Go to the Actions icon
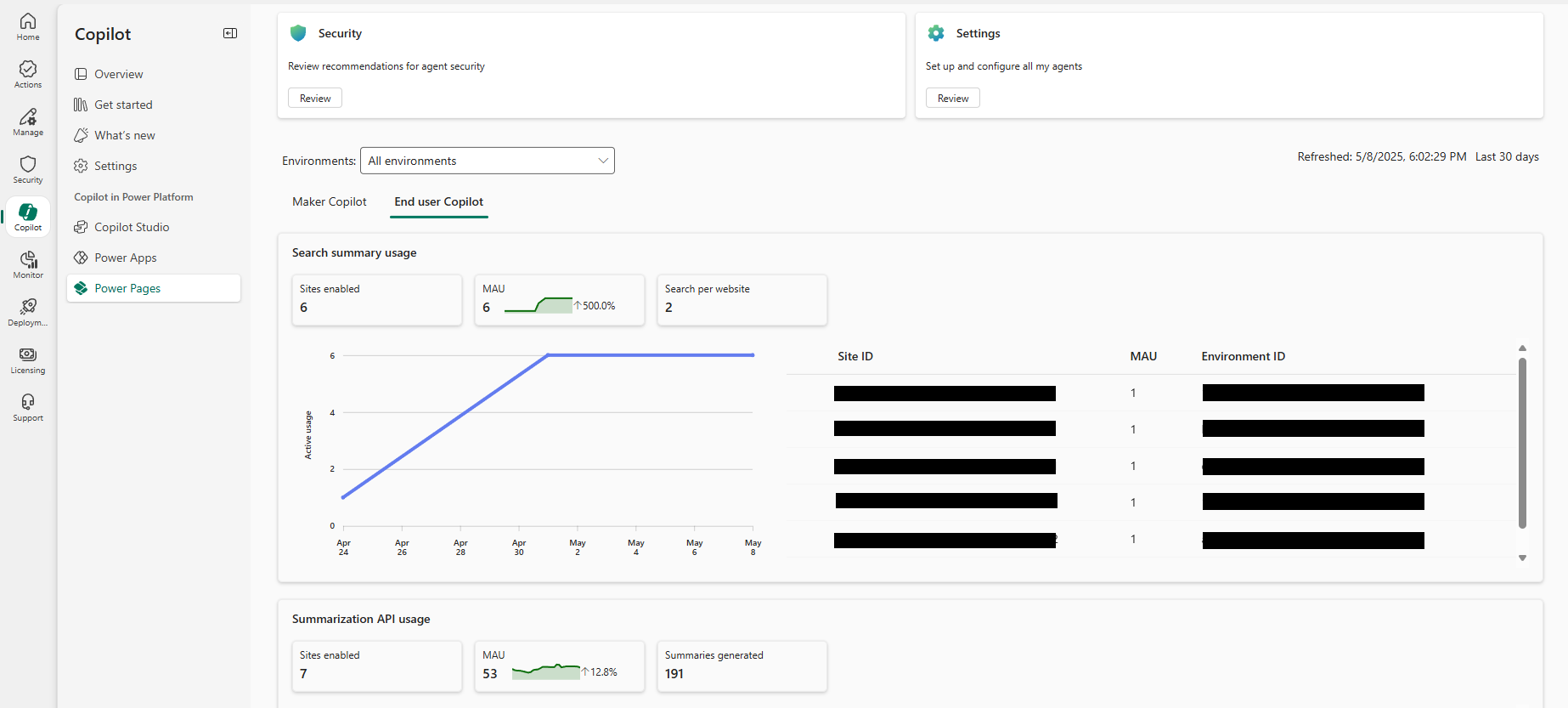 (x=28, y=74)
